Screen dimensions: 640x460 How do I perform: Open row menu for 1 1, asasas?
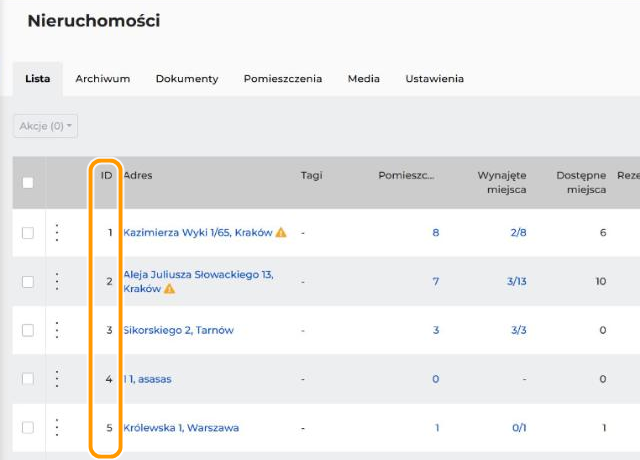pyautogui.click(x=57, y=379)
